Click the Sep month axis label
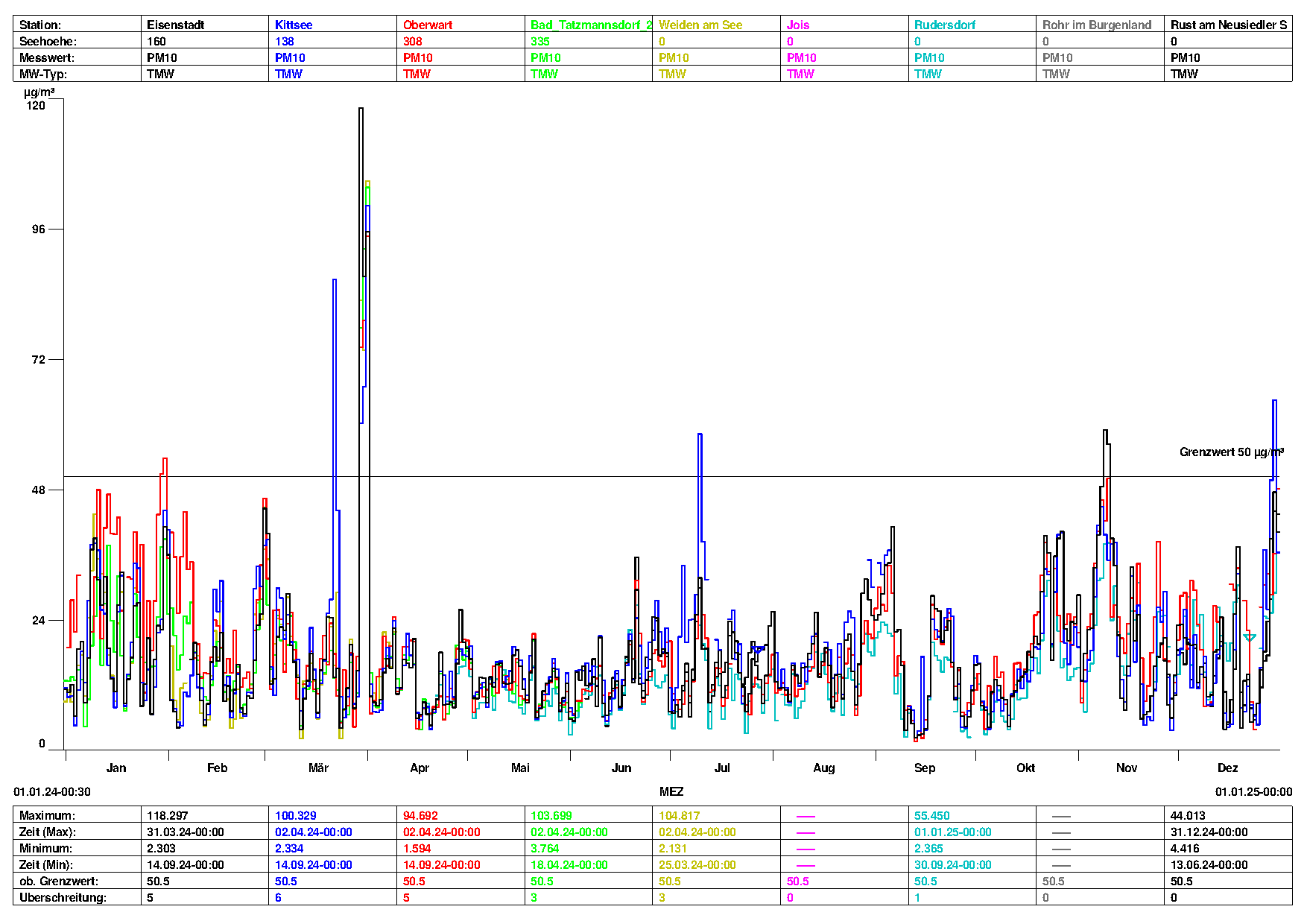Viewport: 1307px width, 924px height. tap(925, 768)
